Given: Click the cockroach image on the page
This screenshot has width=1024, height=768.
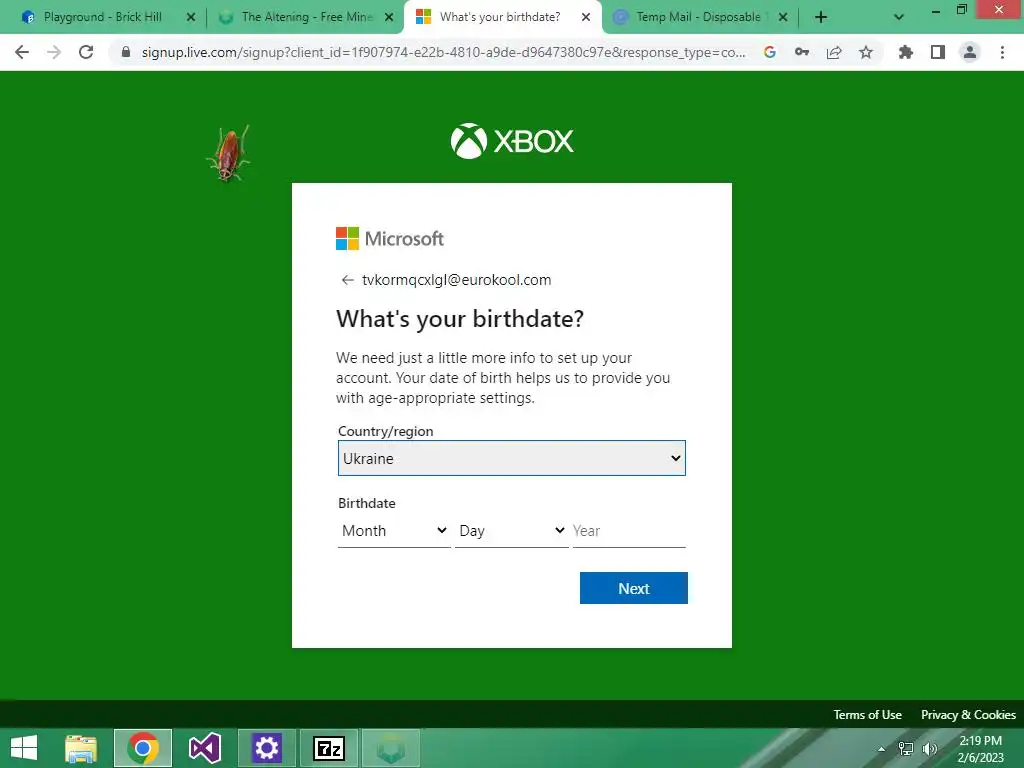Looking at the screenshot, I should [x=229, y=153].
